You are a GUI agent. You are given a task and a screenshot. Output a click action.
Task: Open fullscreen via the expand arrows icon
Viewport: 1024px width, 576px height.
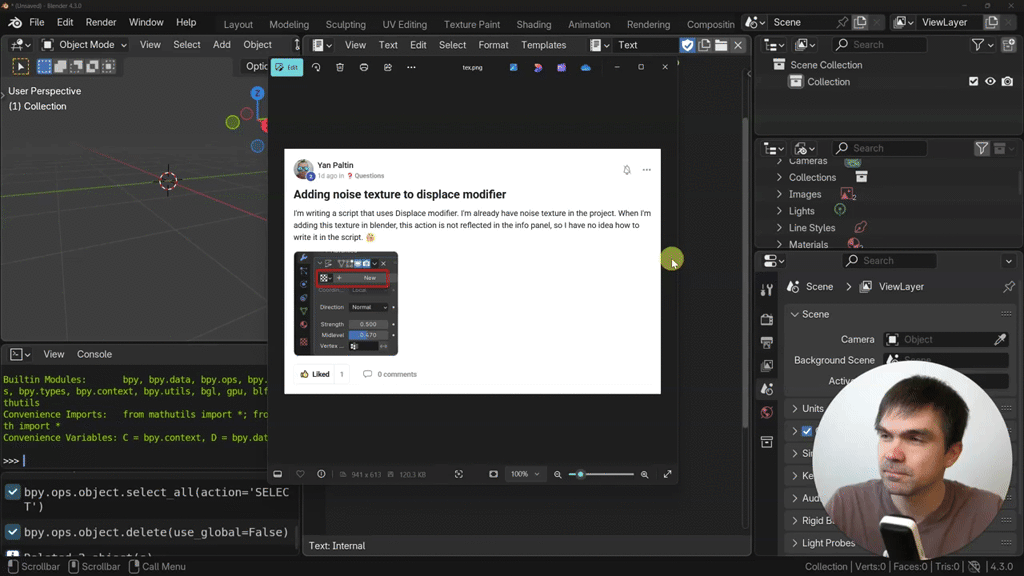(x=667, y=474)
